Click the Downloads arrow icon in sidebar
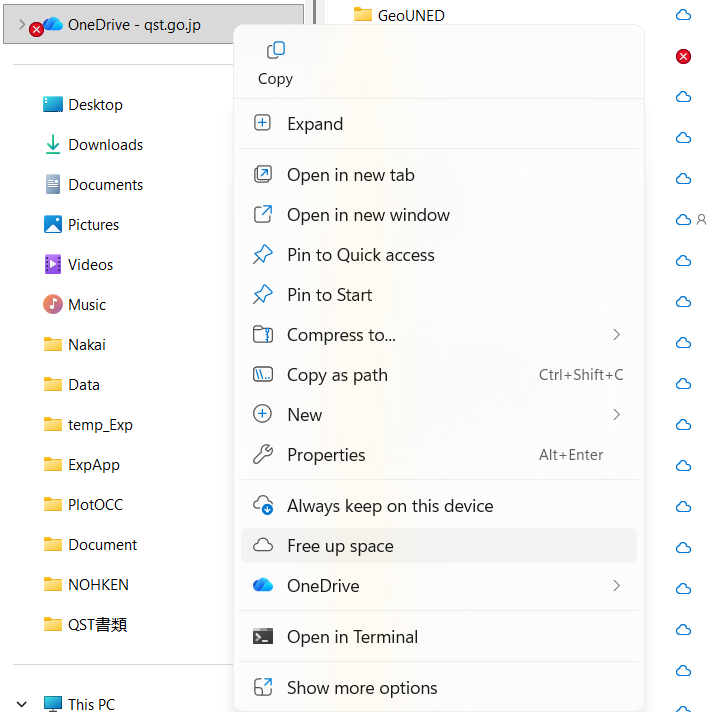The width and height of the screenshot is (724, 712). pyautogui.click(x=53, y=145)
